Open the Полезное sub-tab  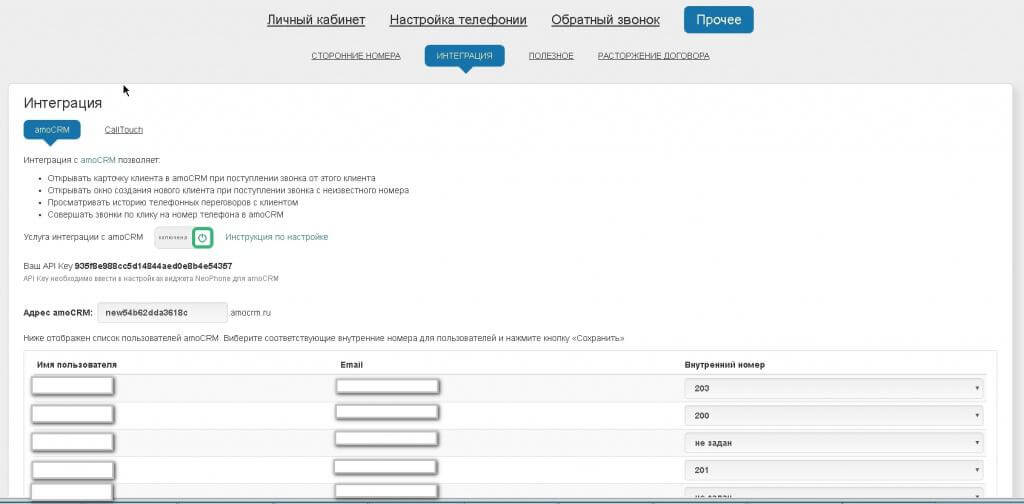tap(551, 56)
